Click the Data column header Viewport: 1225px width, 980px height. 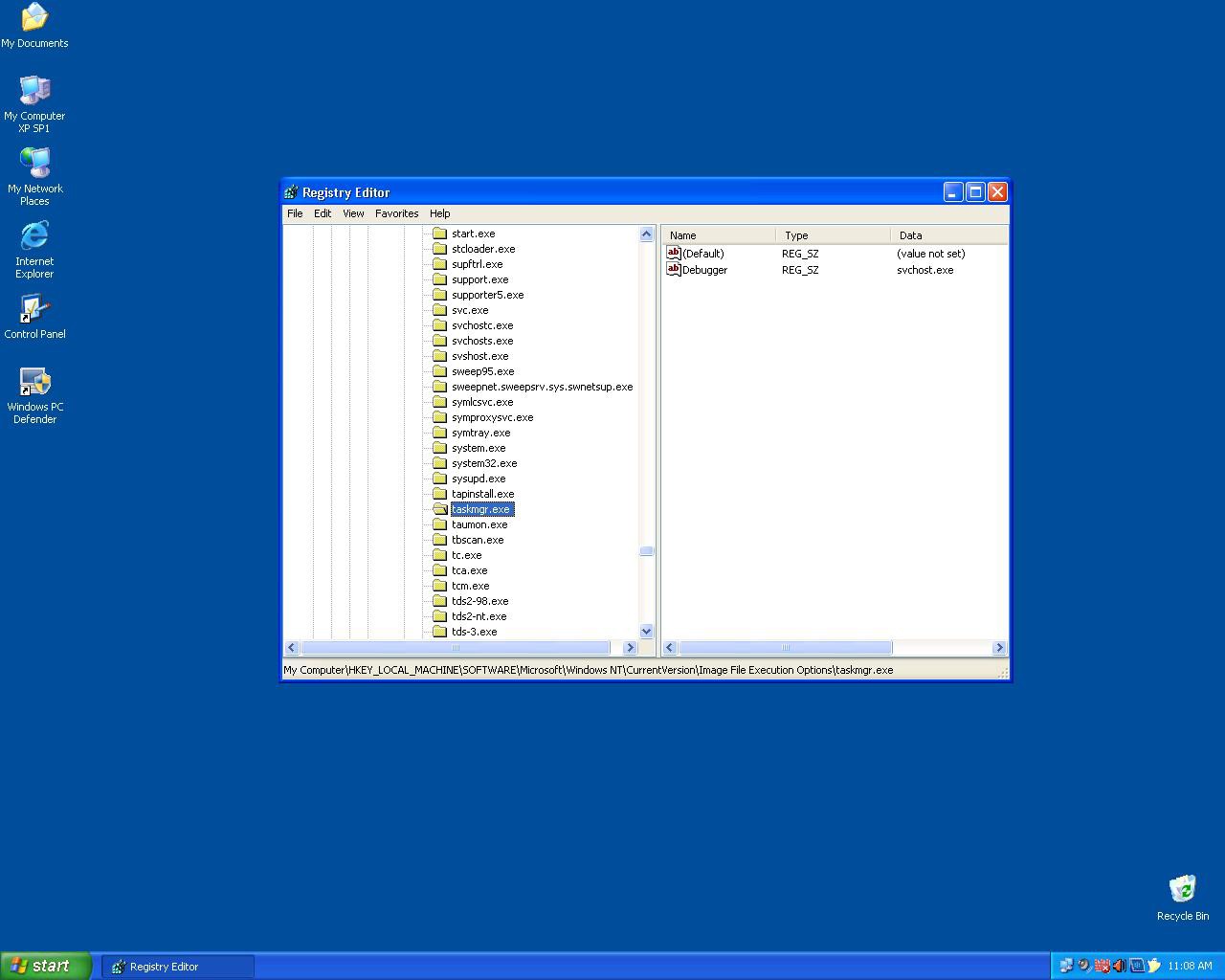tap(947, 235)
